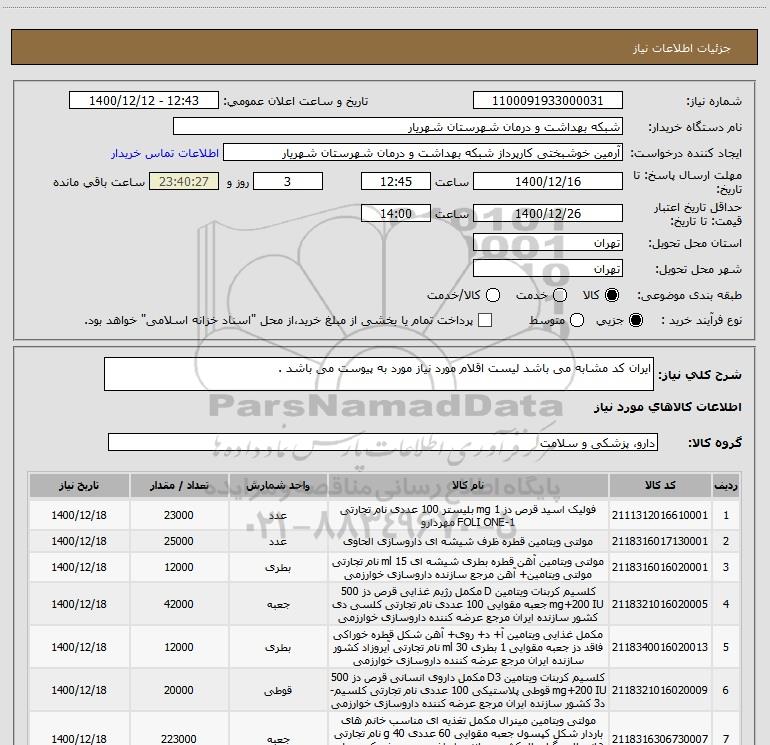
Task: Click the استان محل تحویل field
Action: click(548, 243)
